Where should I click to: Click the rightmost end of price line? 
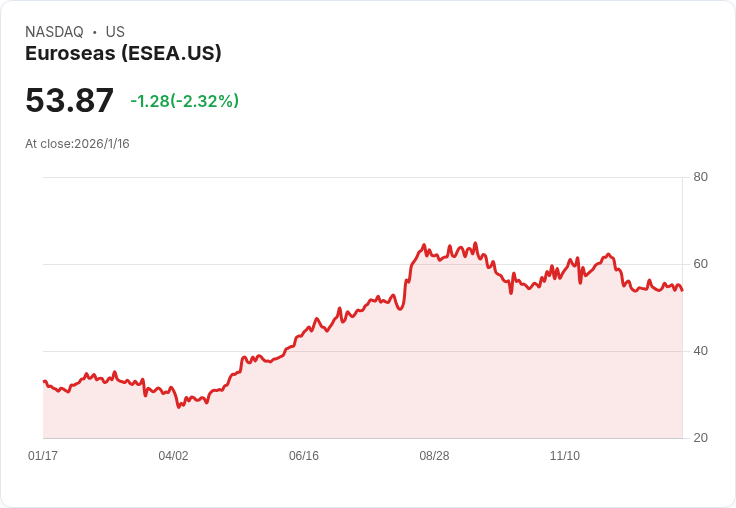point(682,290)
